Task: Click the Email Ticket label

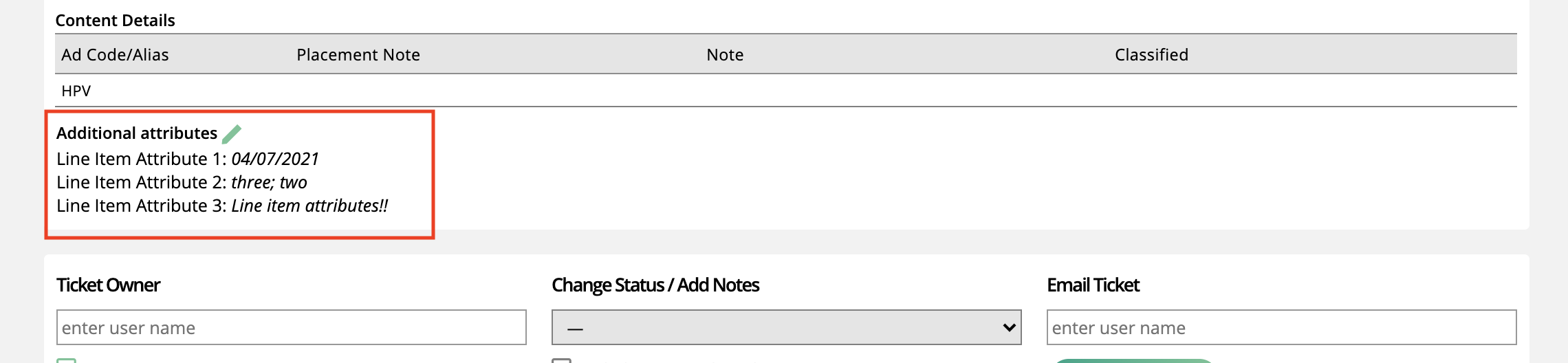Action: [x=1093, y=285]
